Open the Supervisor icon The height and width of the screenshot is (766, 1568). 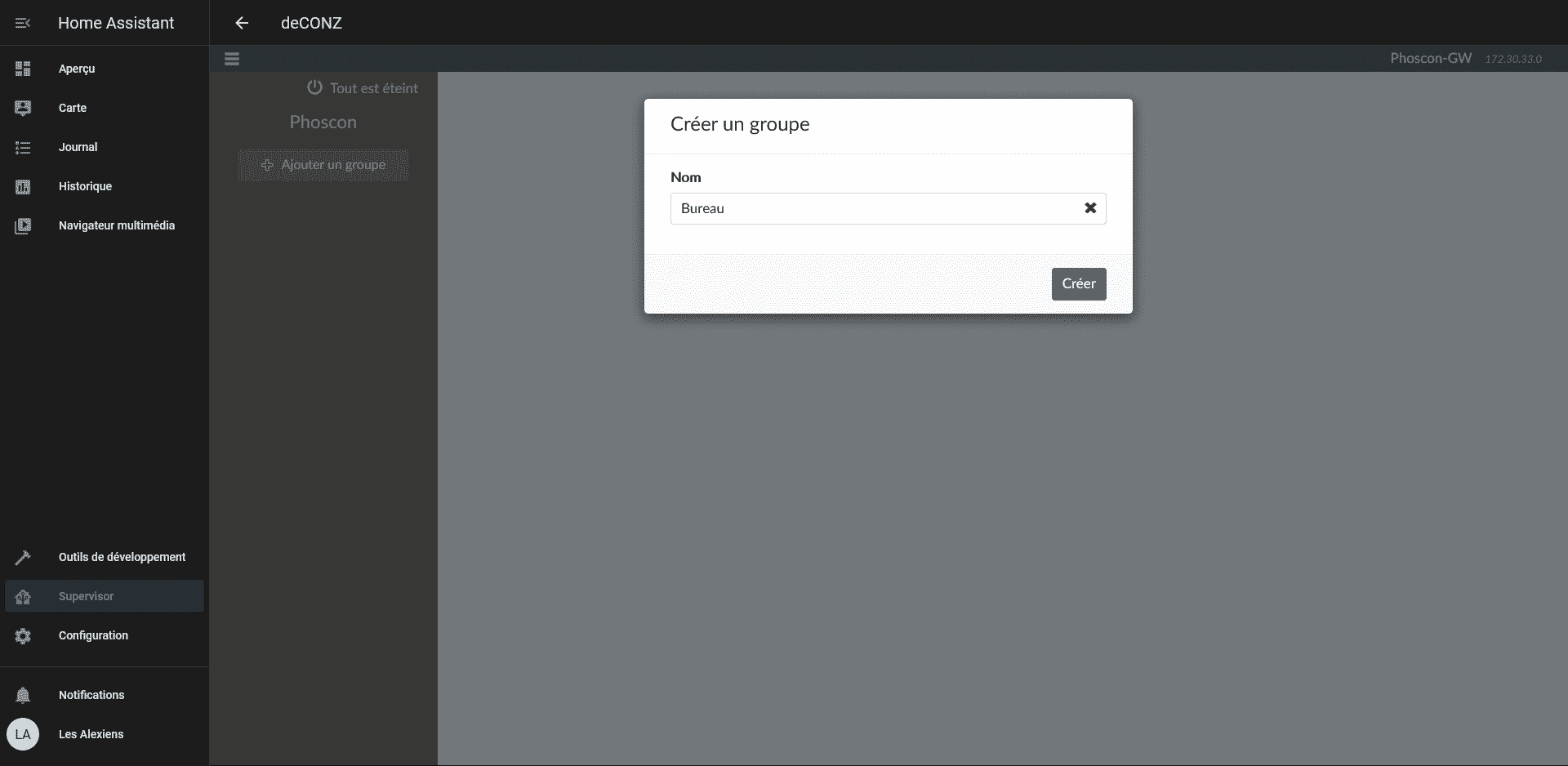[x=23, y=596]
